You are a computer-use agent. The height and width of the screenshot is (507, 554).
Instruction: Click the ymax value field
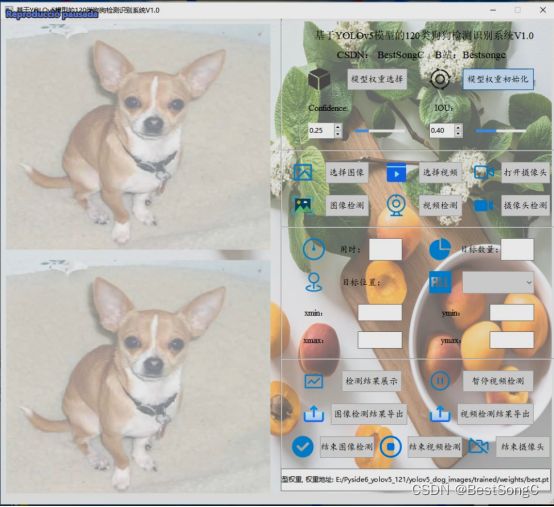(512, 340)
